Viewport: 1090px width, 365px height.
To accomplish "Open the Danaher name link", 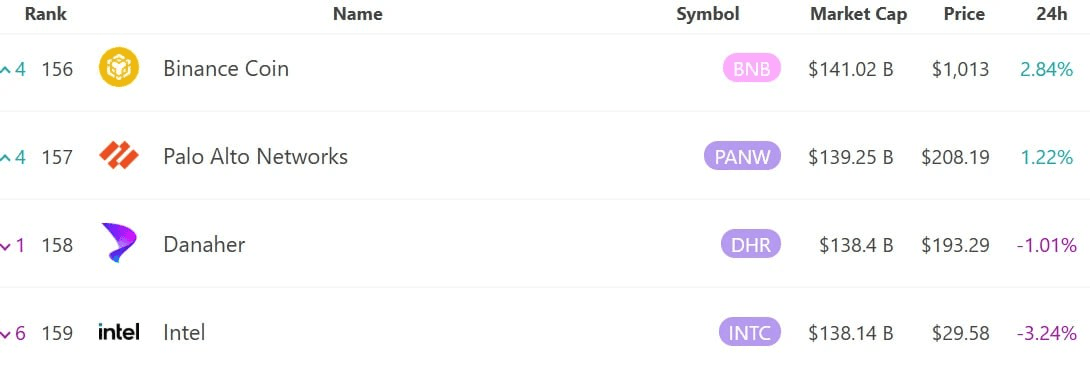I will pyautogui.click(x=204, y=245).
